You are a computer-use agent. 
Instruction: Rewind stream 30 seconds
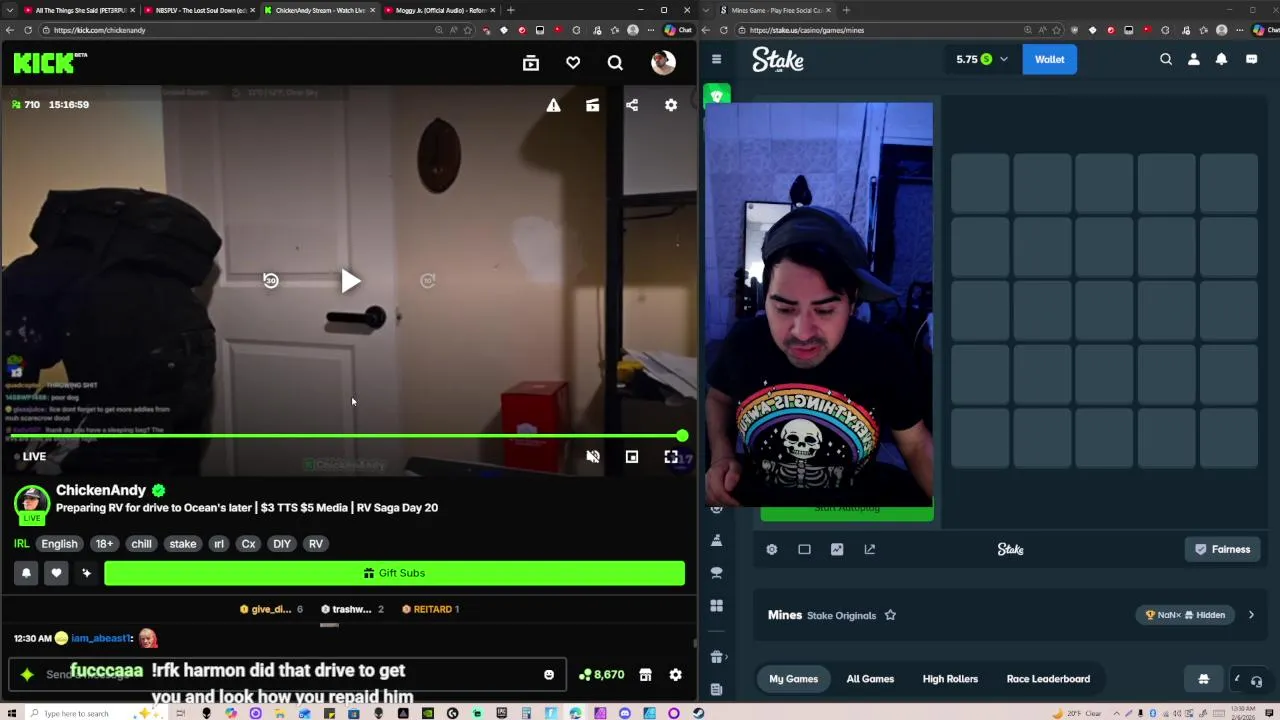coord(271,281)
